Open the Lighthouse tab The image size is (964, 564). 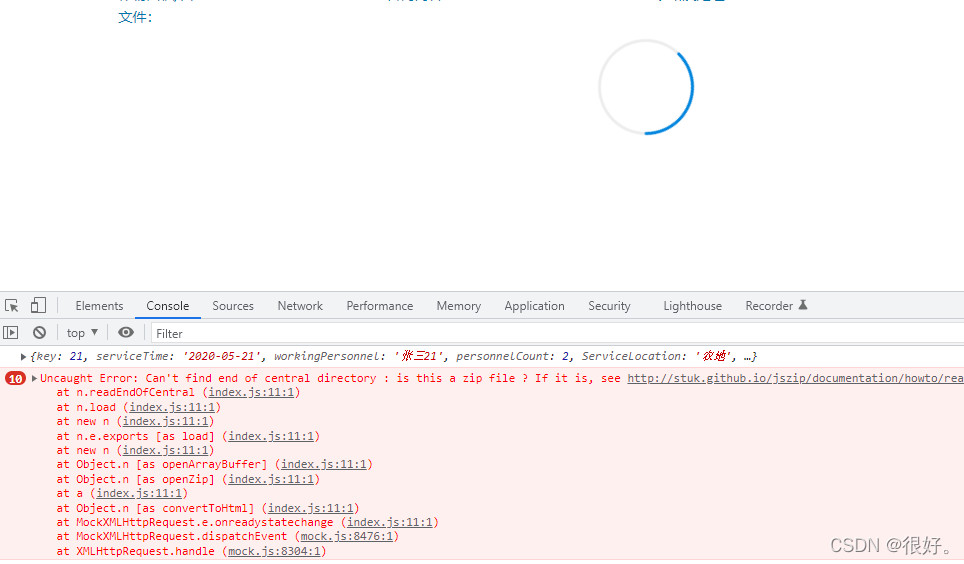(692, 306)
